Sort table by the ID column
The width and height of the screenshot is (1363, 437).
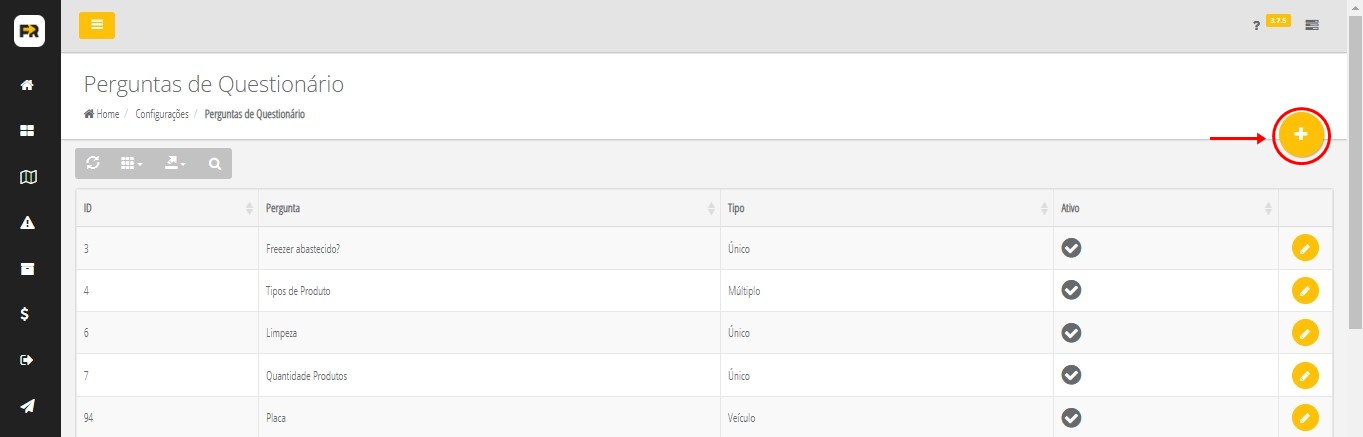(166, 208)
